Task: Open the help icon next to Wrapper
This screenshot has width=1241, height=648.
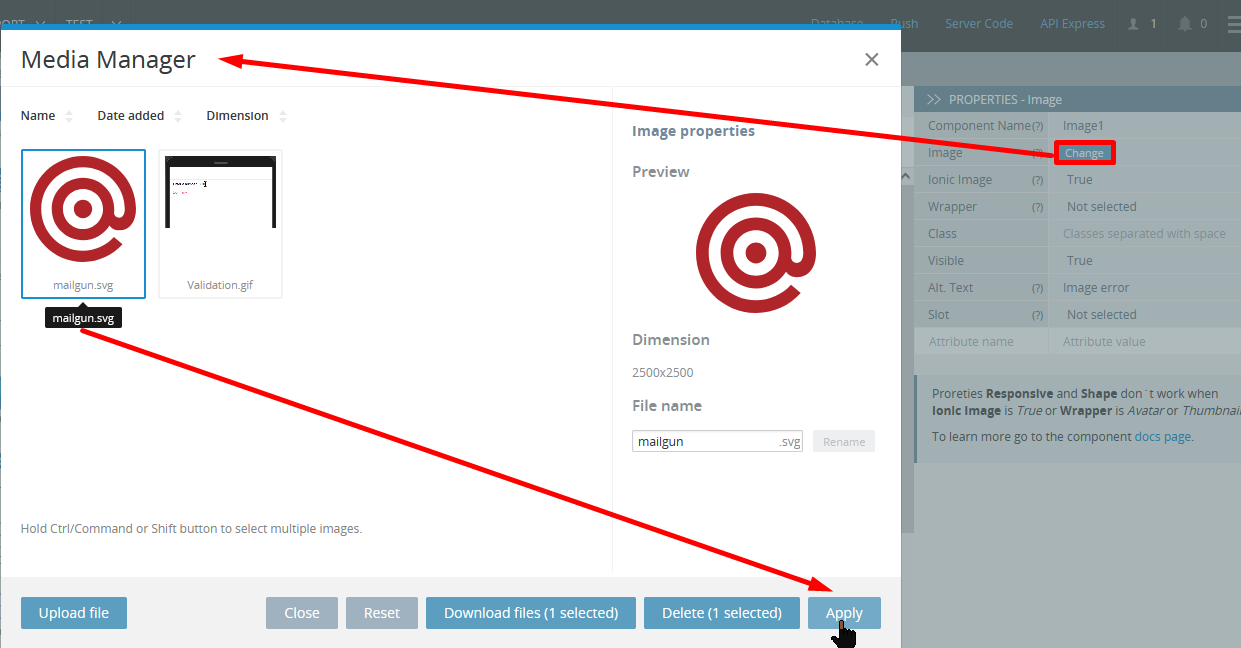Action: [1037, 208]
